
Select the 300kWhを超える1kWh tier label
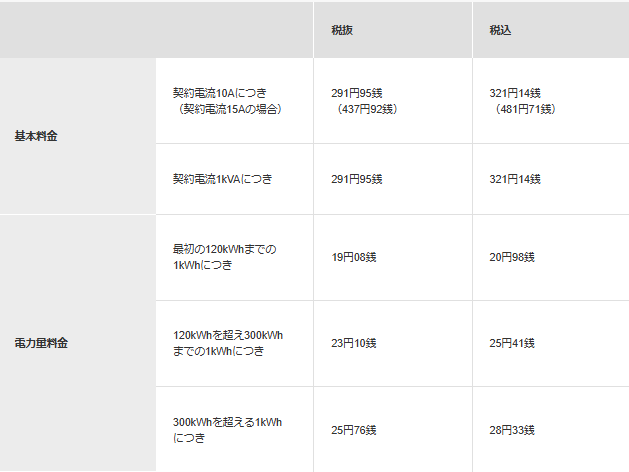[x=227, y=422]
